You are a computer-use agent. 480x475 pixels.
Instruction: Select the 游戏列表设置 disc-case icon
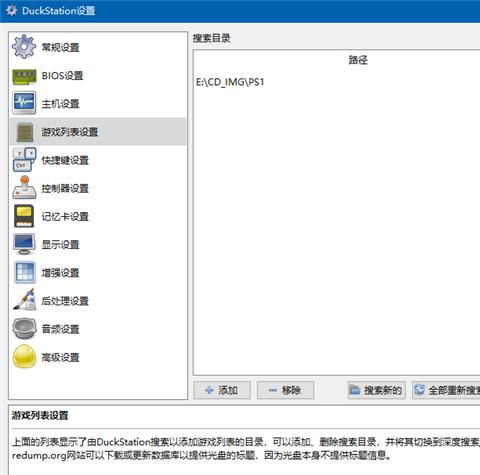25,132
